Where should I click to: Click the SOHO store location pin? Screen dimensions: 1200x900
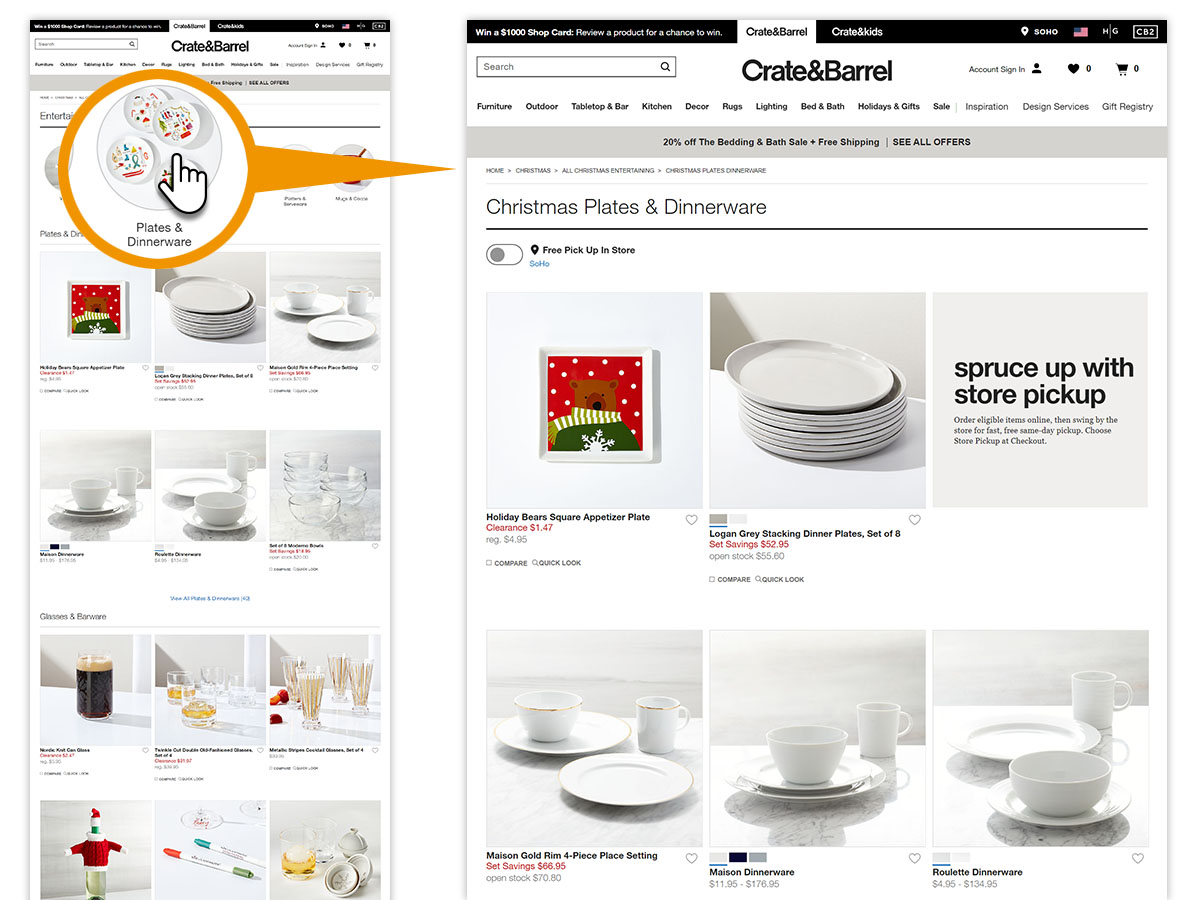(1024, 32)
